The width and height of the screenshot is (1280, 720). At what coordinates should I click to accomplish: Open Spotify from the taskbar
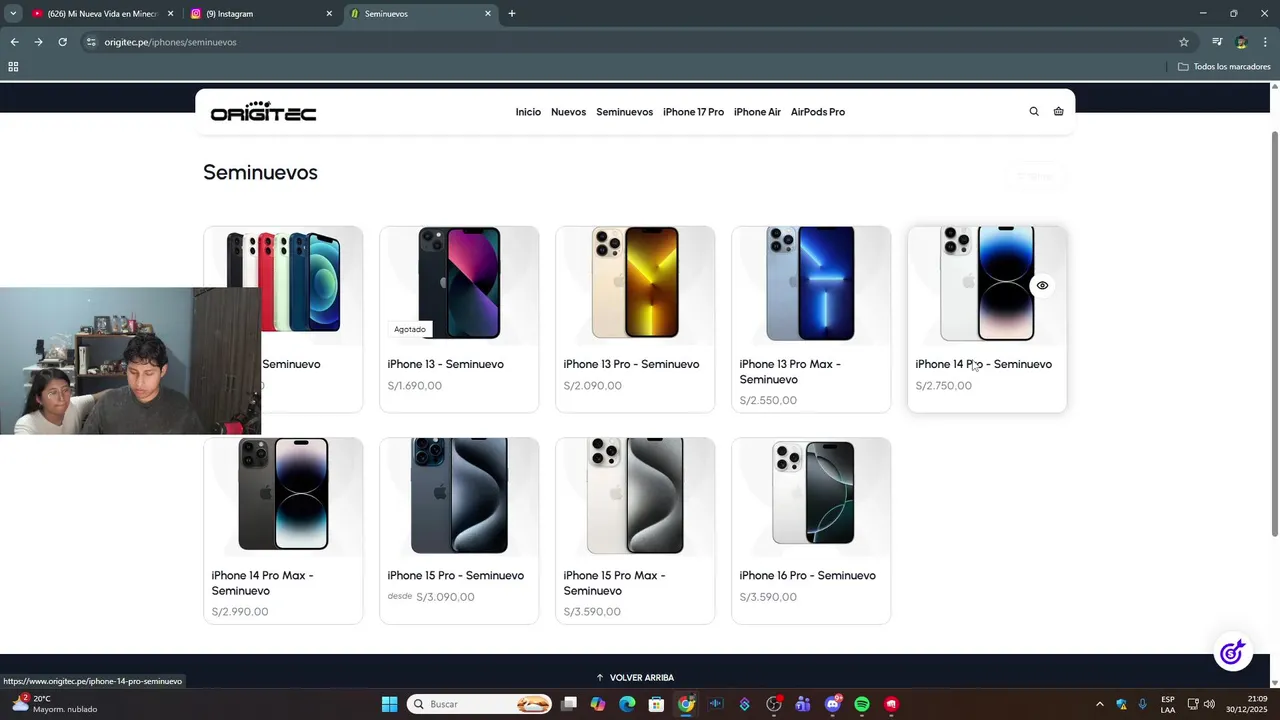pyautogui.click(x=862, y=704)
